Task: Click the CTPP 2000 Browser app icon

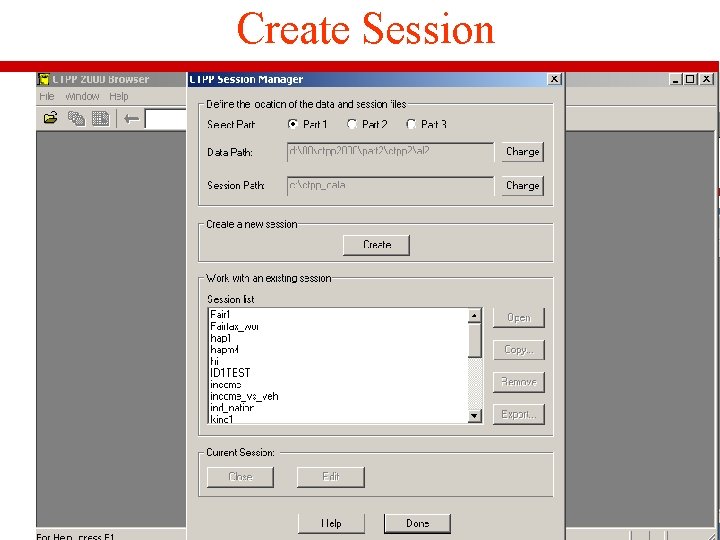Action: (44, 79)
